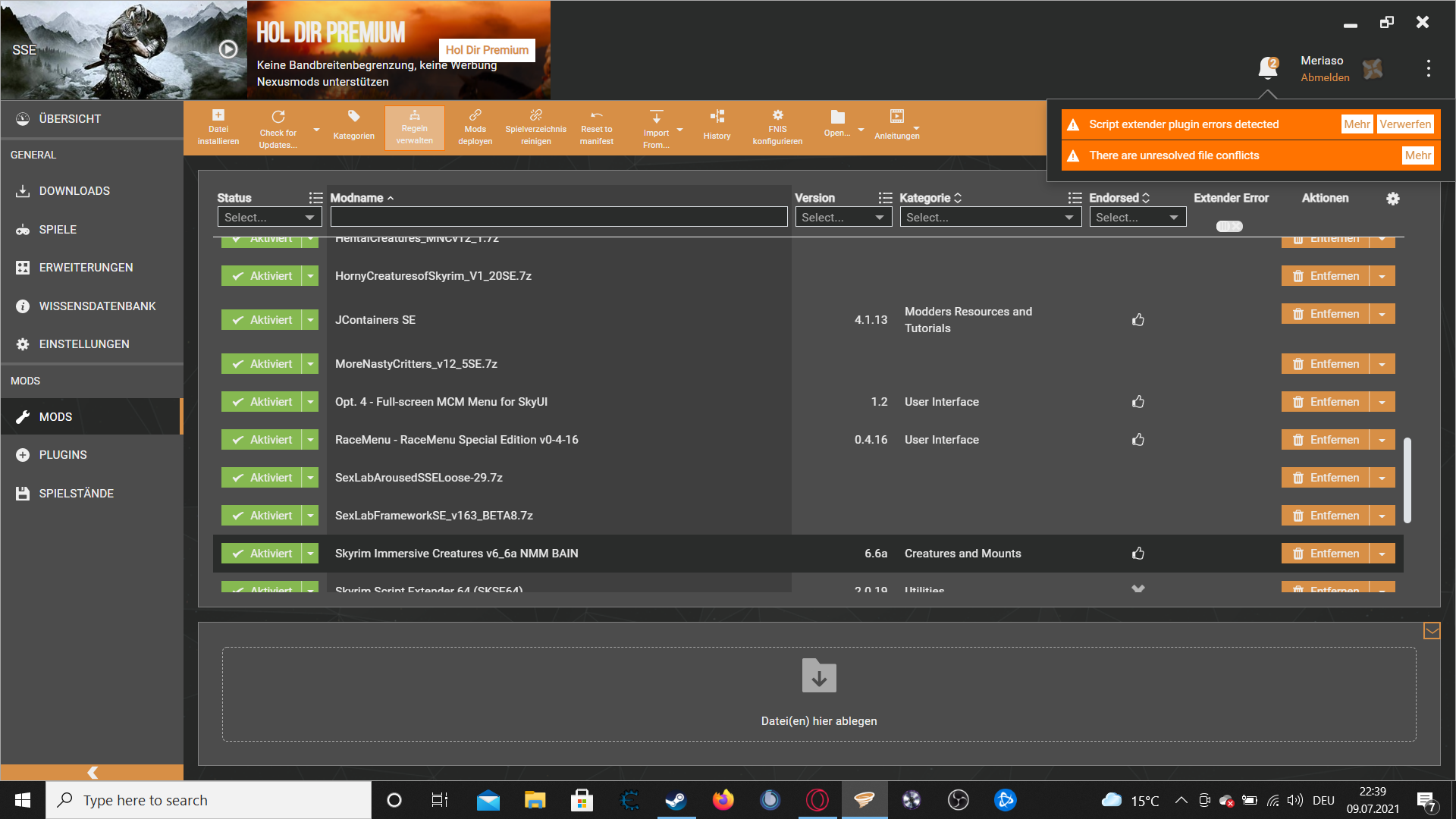The width and height of the screenshot is (1456, 819).
Task: Endorse RaceMenu Special Edition thumbs-up
Action: pyautogui.click(x=1138, y=440)
